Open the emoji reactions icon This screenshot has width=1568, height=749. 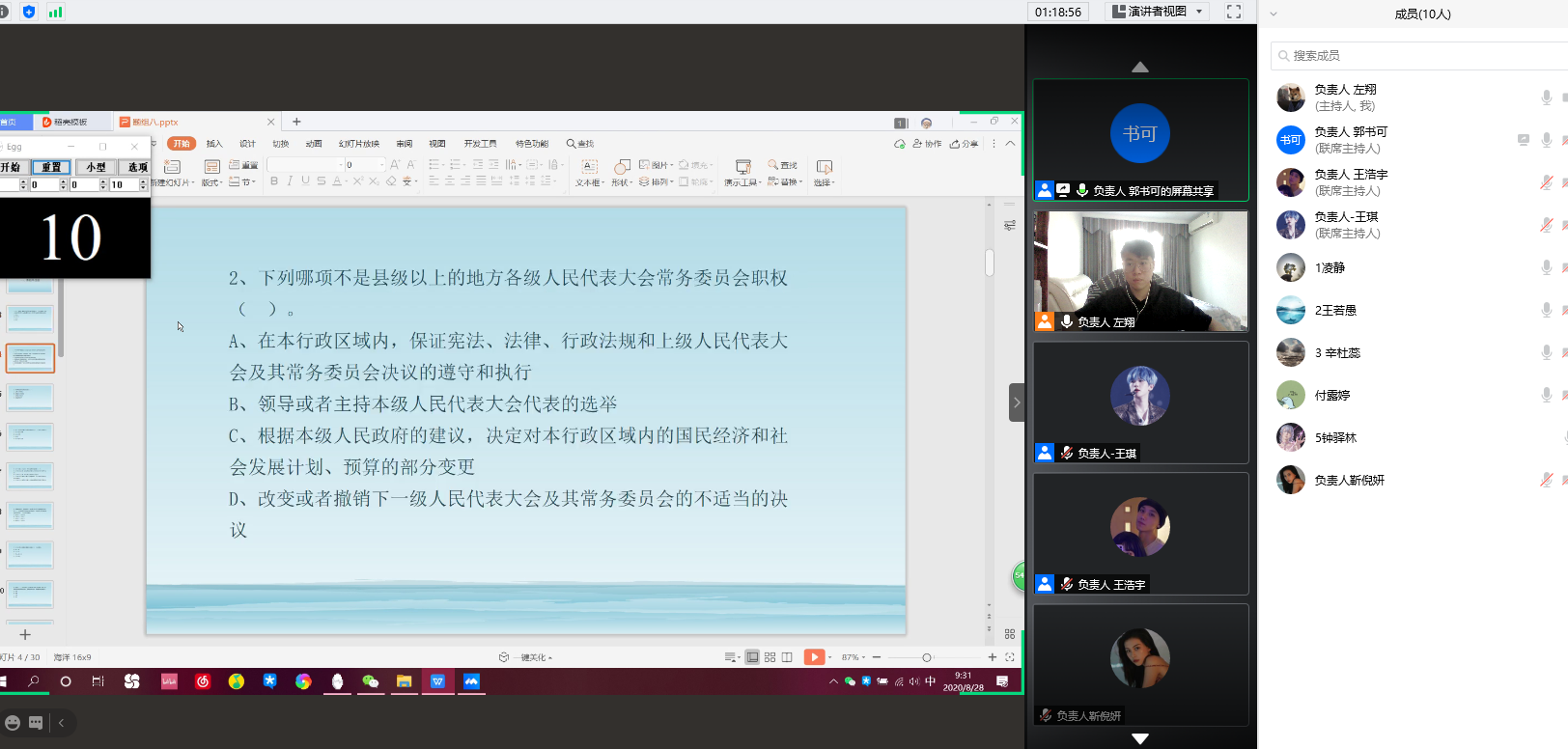coord(13,722)
